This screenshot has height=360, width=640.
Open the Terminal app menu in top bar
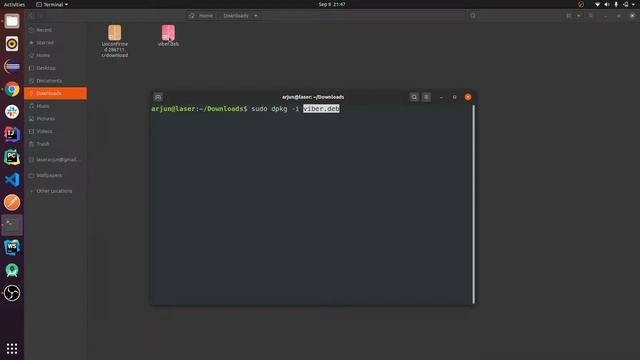[x=52, y=4]
